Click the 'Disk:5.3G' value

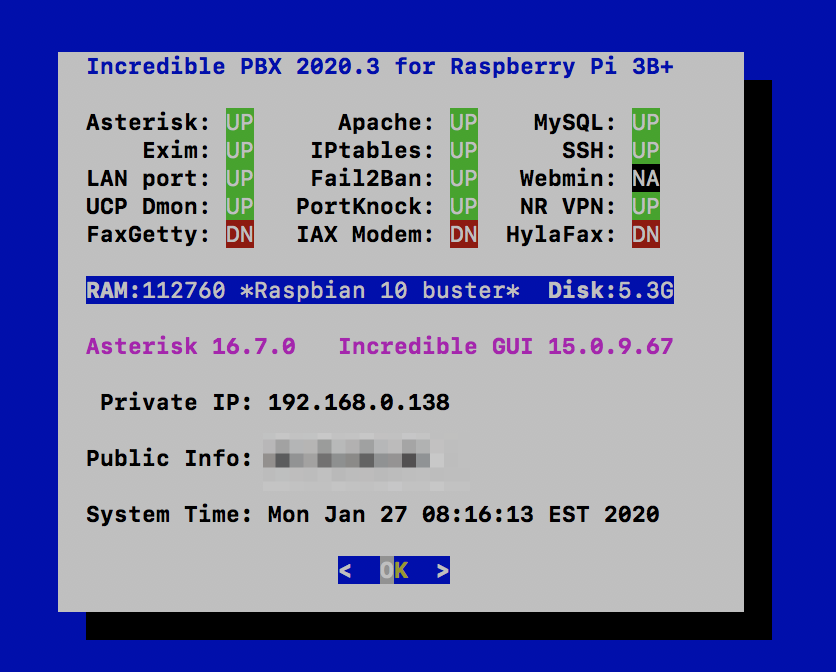pyautogui.click(x=611, y=291)
